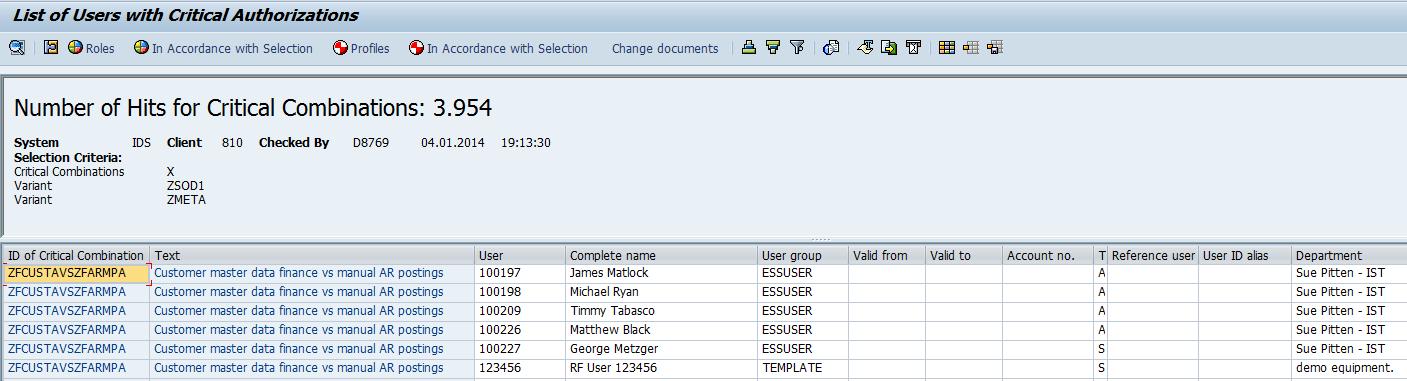This screenshot has width=1407, height=381.
Task: Click the save layout icon
Action: [x=995, y=48]
